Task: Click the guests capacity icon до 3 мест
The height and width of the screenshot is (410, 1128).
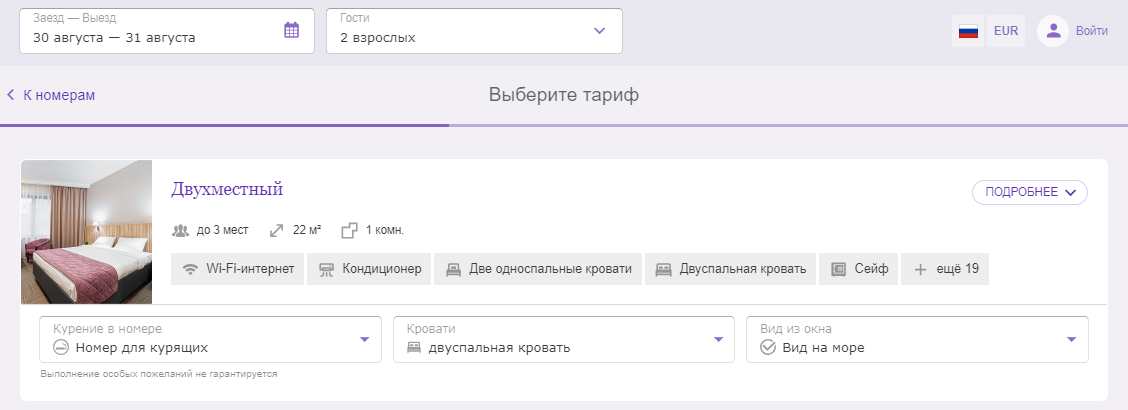Action: tap(181, 230)
